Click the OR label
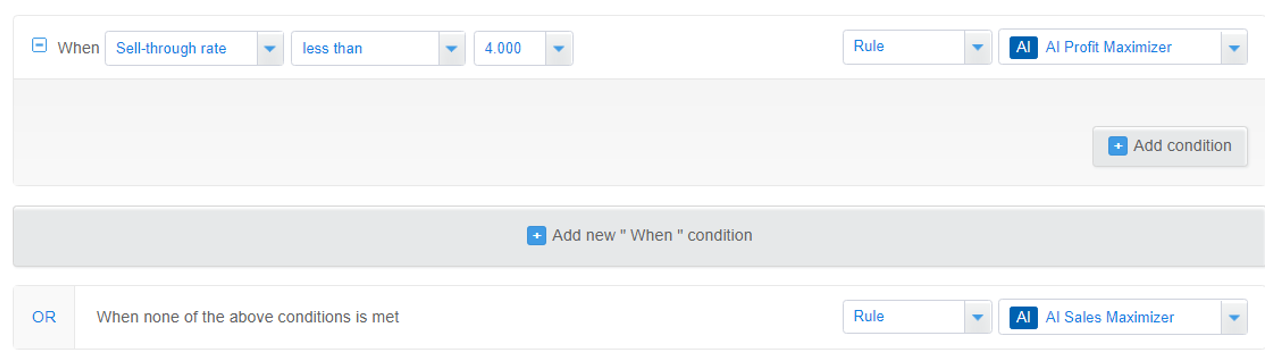The width and height of the screenshot is (1281, 362). click(x=44, y=317)
